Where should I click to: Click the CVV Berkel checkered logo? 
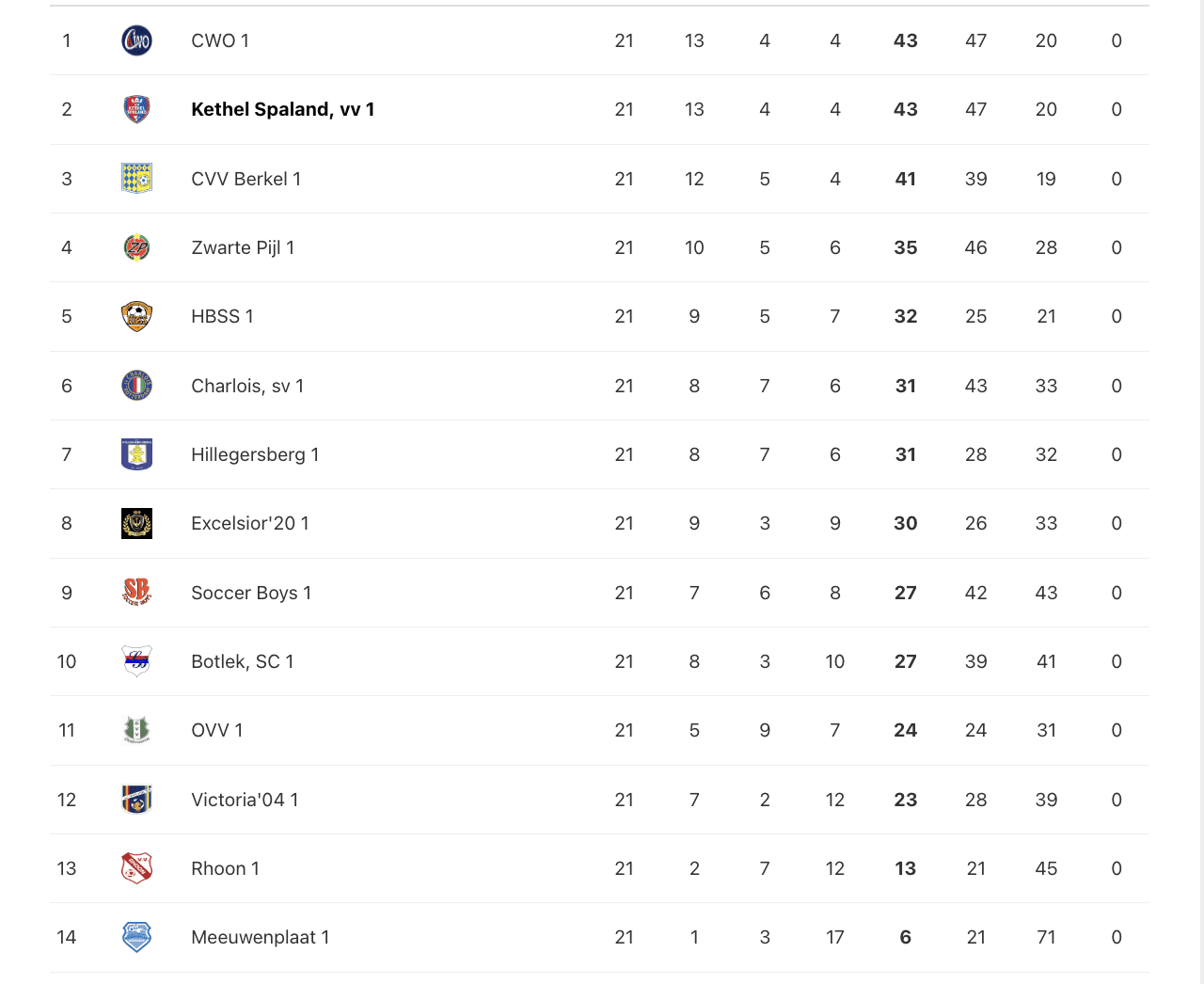click(136, 179)
